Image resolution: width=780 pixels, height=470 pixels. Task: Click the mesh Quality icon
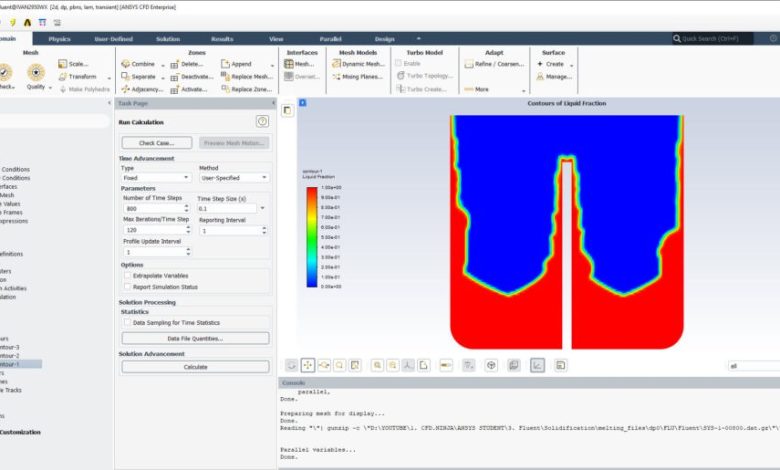(36, 72)
